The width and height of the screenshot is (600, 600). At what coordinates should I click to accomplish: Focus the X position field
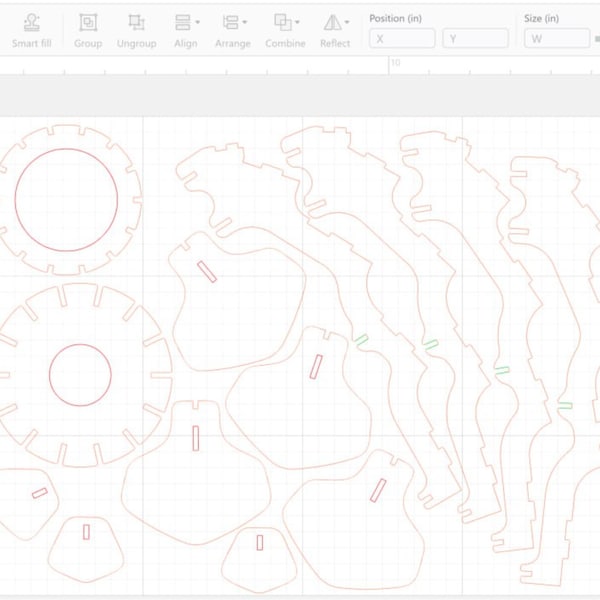coord(402,38)
